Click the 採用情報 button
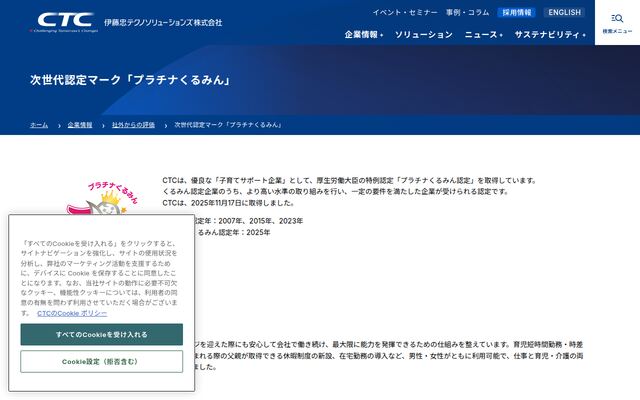640x400 pixels. [517, 13]
